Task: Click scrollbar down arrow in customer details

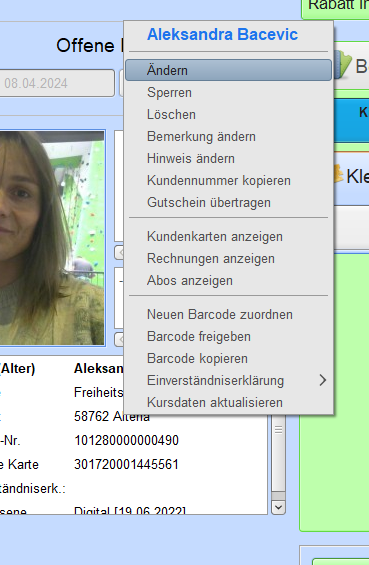Action: click(x=278, y=507)
